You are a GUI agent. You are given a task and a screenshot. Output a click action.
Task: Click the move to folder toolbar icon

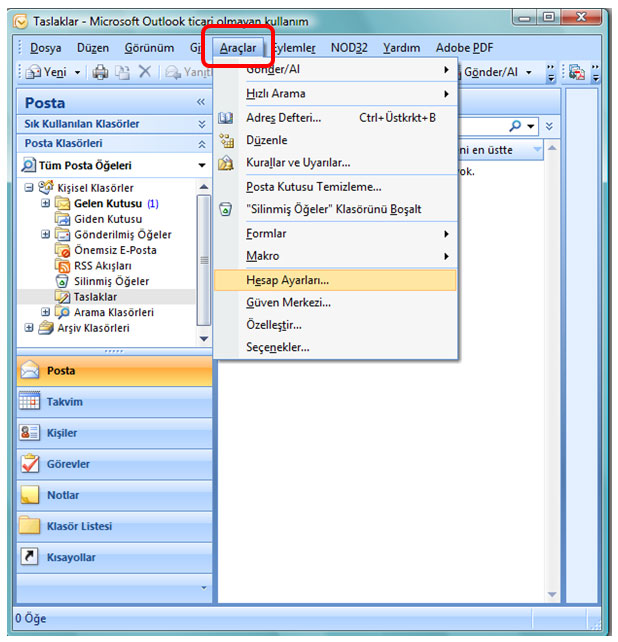click(122, 72)
